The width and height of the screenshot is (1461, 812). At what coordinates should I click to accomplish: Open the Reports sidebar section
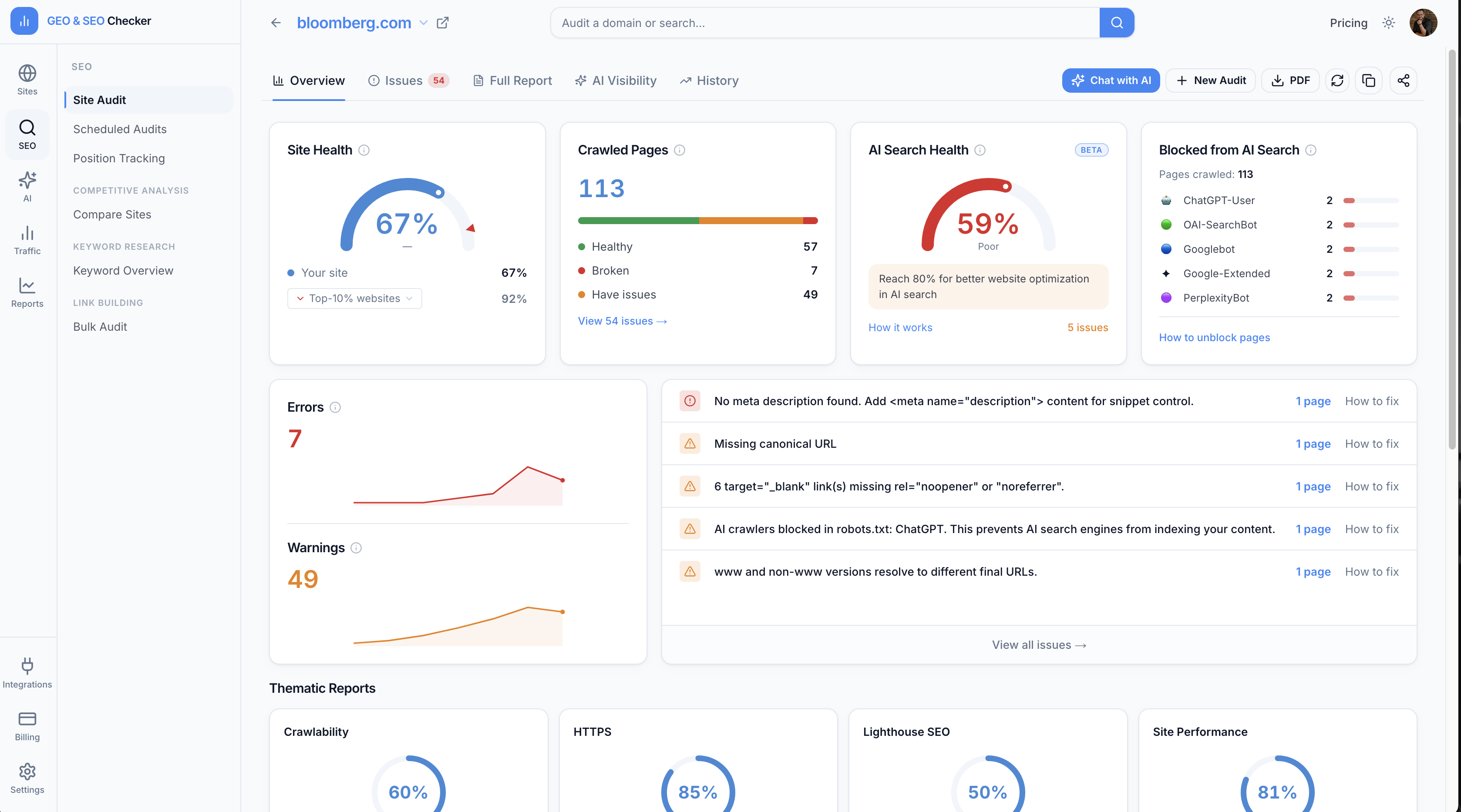[x=27, y=292]
